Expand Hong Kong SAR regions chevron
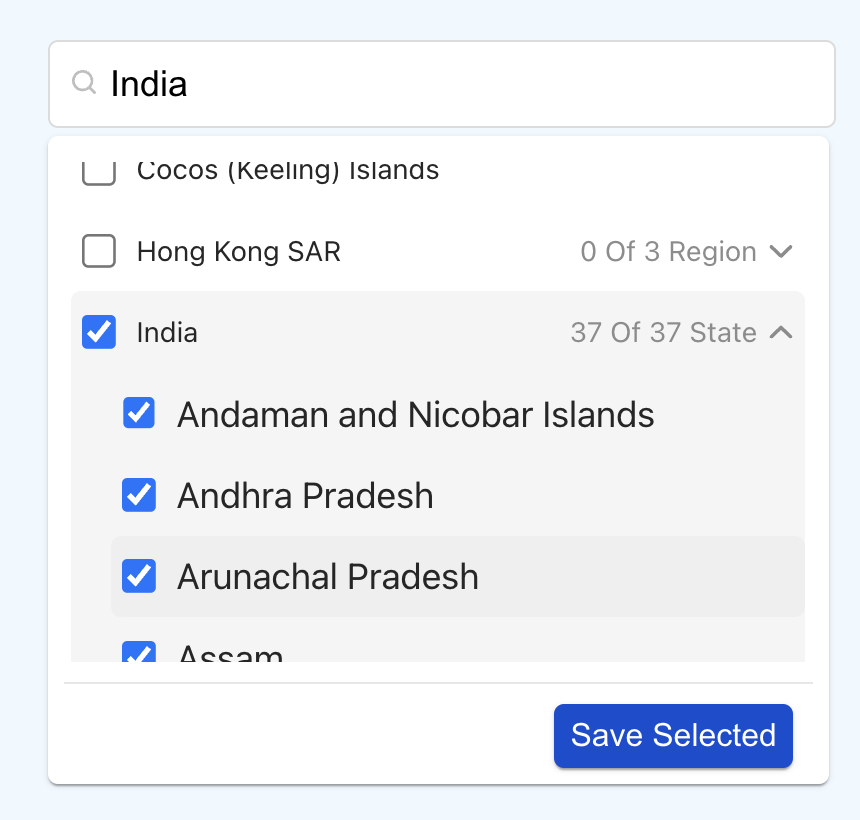Screen dimensions: 860x820 tap(781, 252)
